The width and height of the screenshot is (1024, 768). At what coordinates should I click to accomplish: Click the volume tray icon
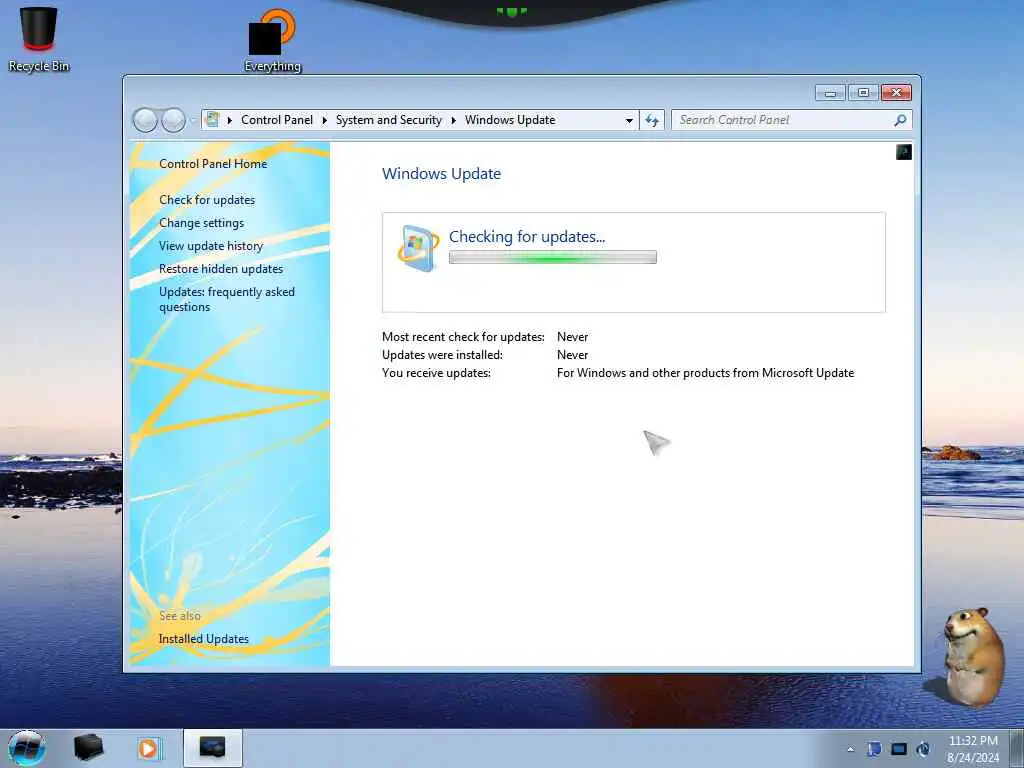tap(923, 749)
